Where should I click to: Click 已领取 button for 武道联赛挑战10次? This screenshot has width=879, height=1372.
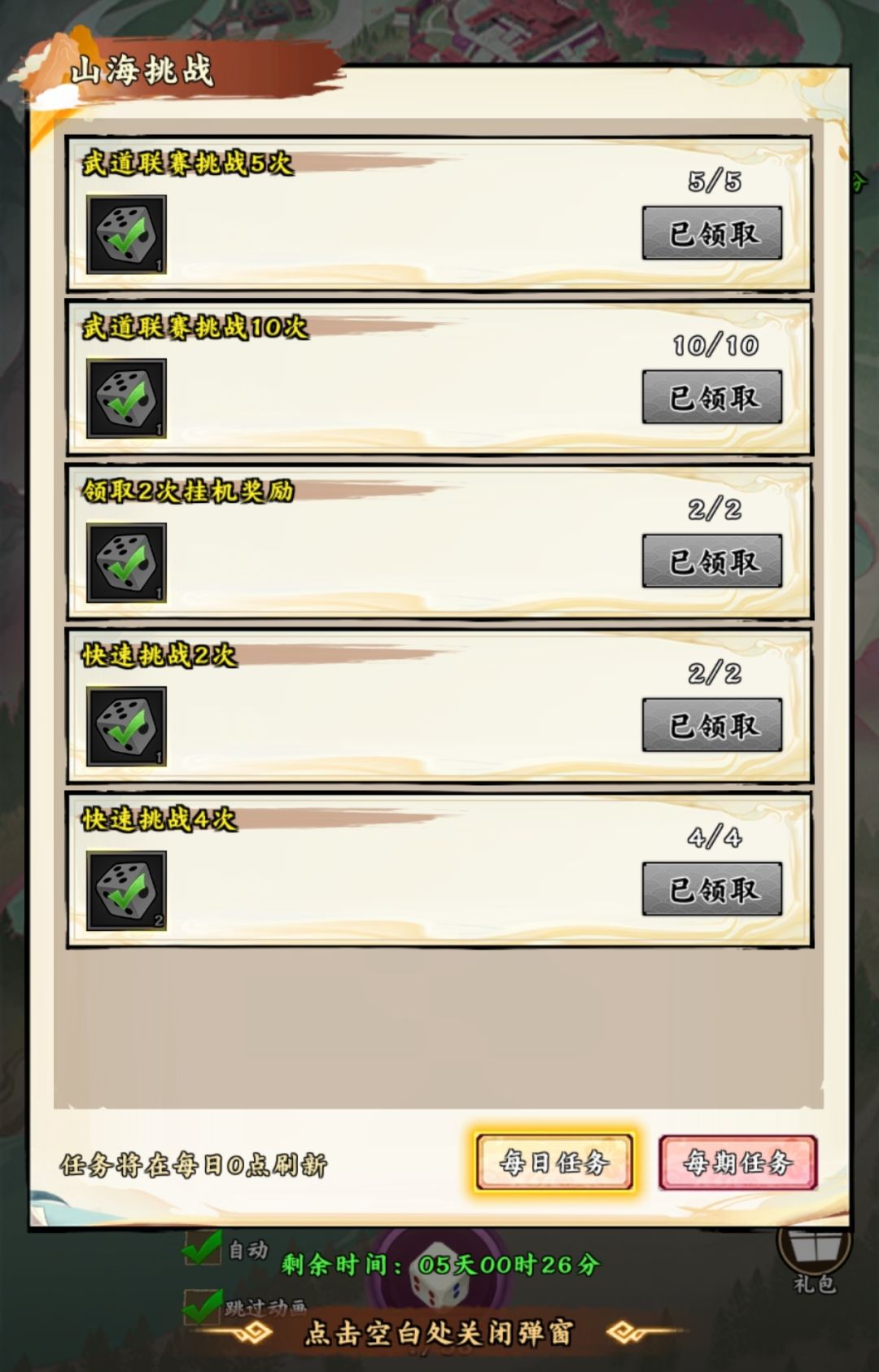(x=712, y=397)
